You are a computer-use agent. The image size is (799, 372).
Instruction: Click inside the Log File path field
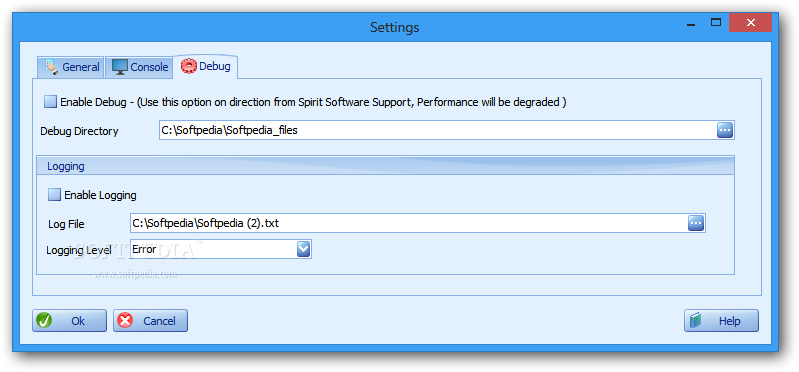point(409,223)
